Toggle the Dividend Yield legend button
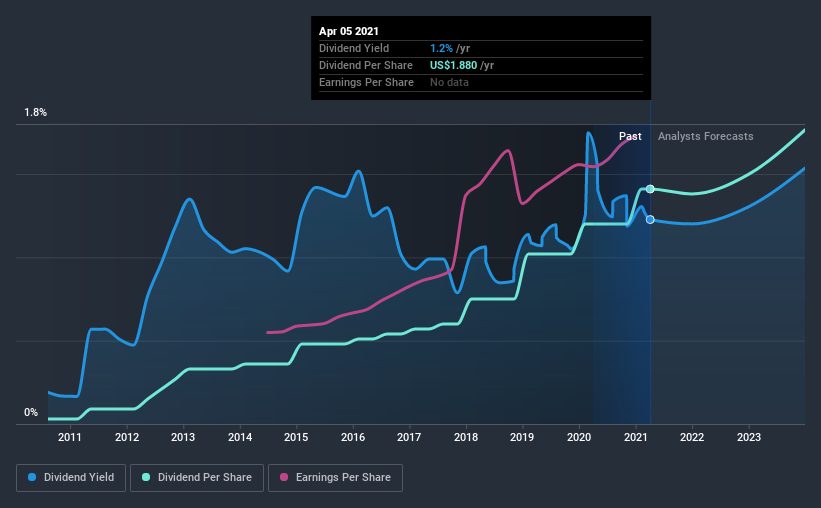This screenshot has height=508, width=821. (71, 478)
